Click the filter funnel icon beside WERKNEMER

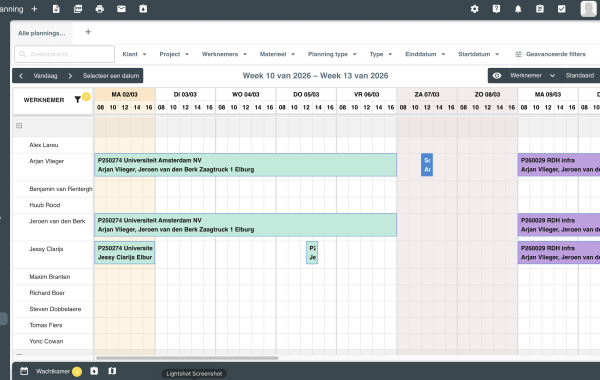tap(77, 99)
